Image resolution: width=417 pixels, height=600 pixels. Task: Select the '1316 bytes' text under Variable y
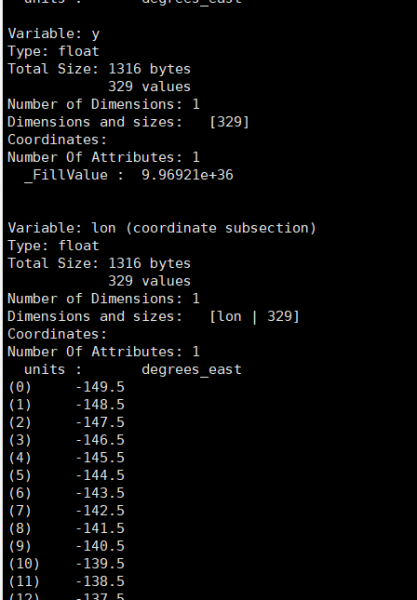[x=149, y=69]
